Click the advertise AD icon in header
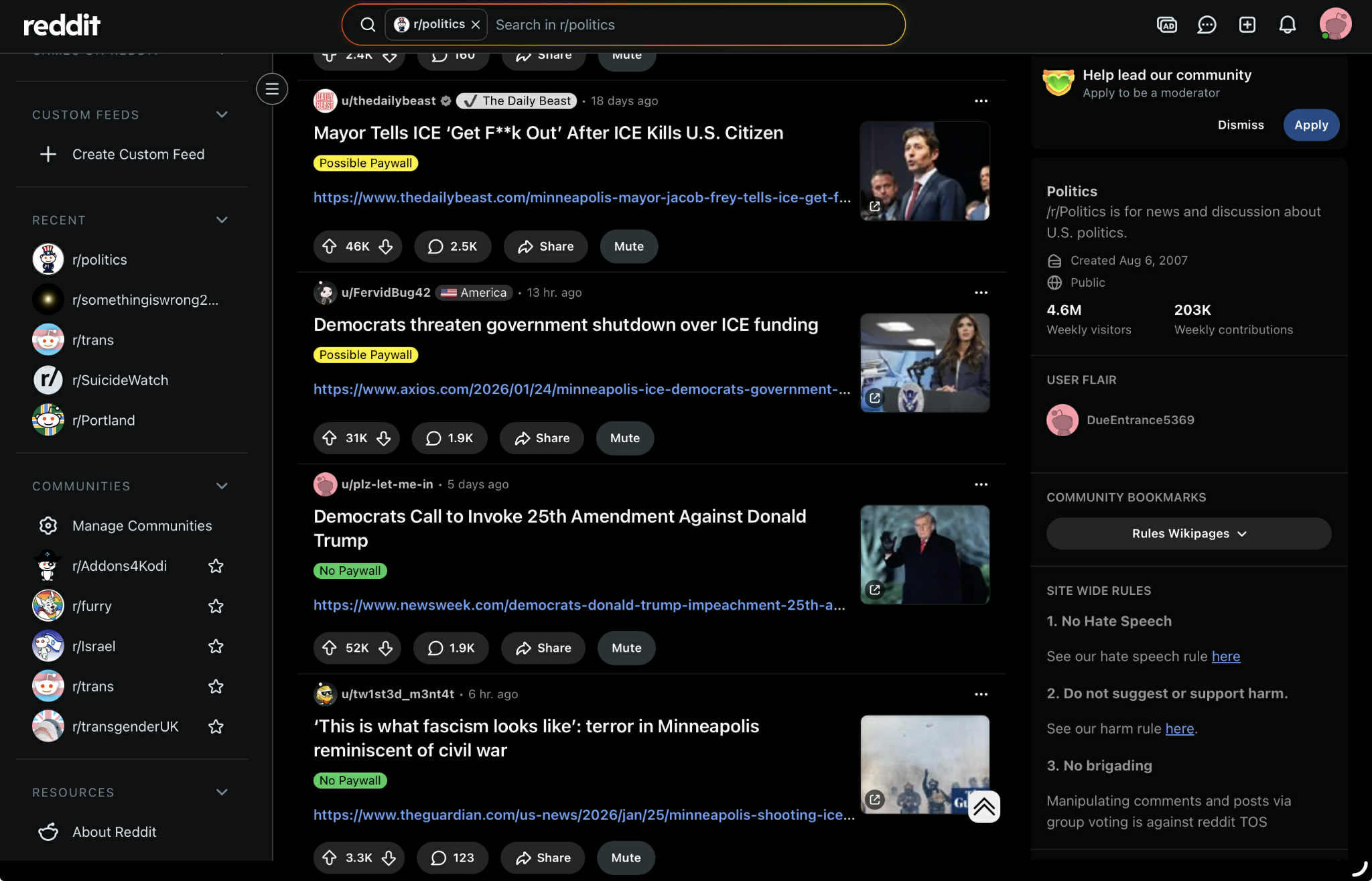The width and height of the screenshot is (1372, 881). pos(1166,25)
